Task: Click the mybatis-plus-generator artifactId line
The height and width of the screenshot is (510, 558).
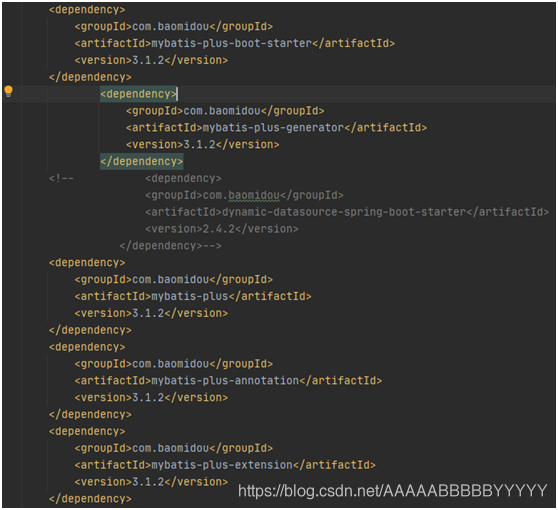Action: click(276, 128)
